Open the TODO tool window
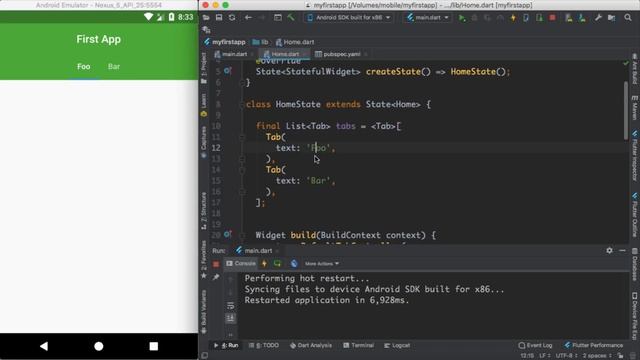Viewport: 640px width, 360px height. tap(264, 345)
